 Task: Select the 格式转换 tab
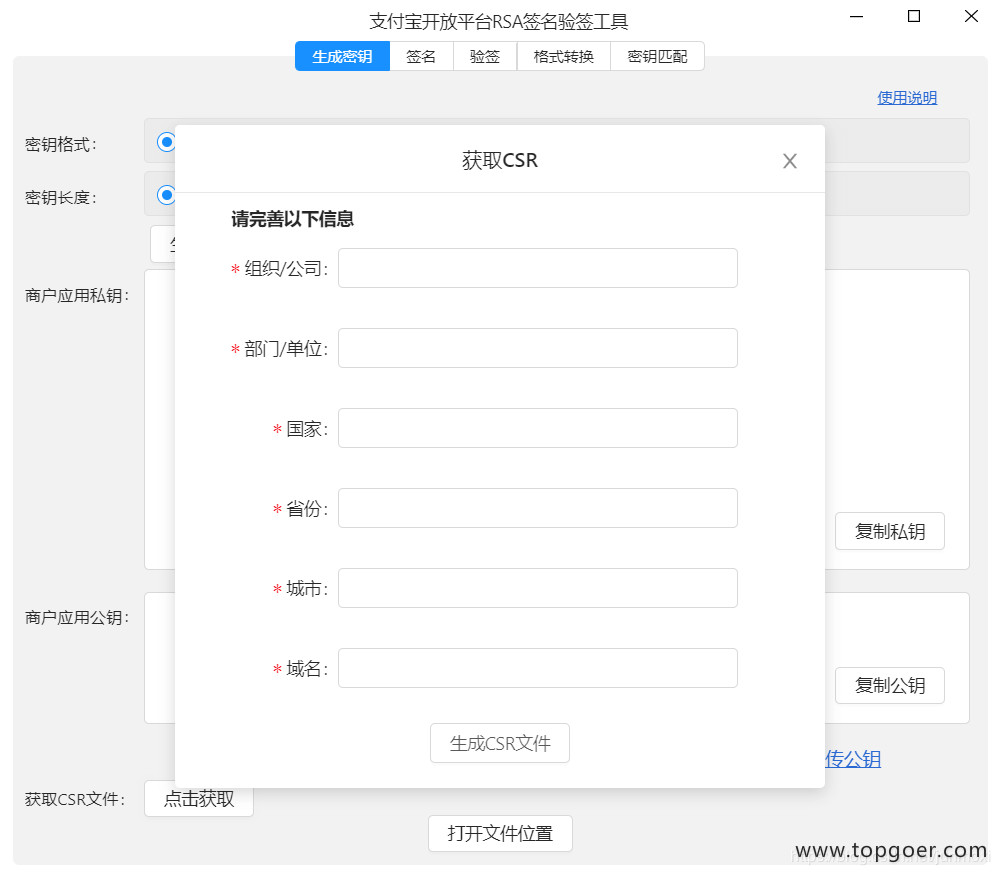(564, 56)
